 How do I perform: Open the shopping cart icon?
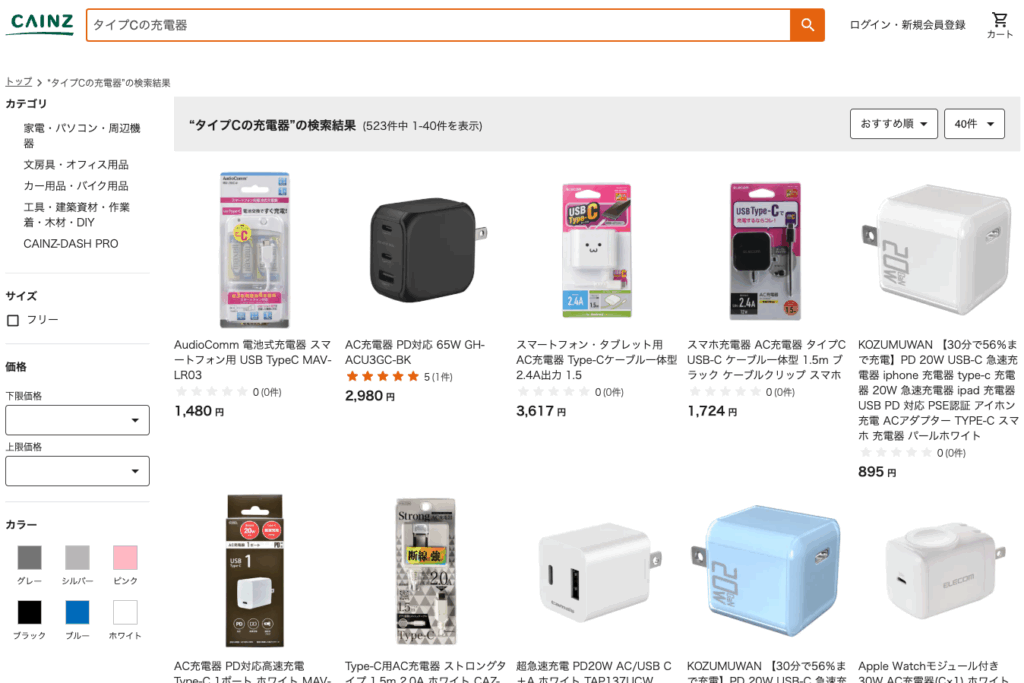coord(1000,25)
